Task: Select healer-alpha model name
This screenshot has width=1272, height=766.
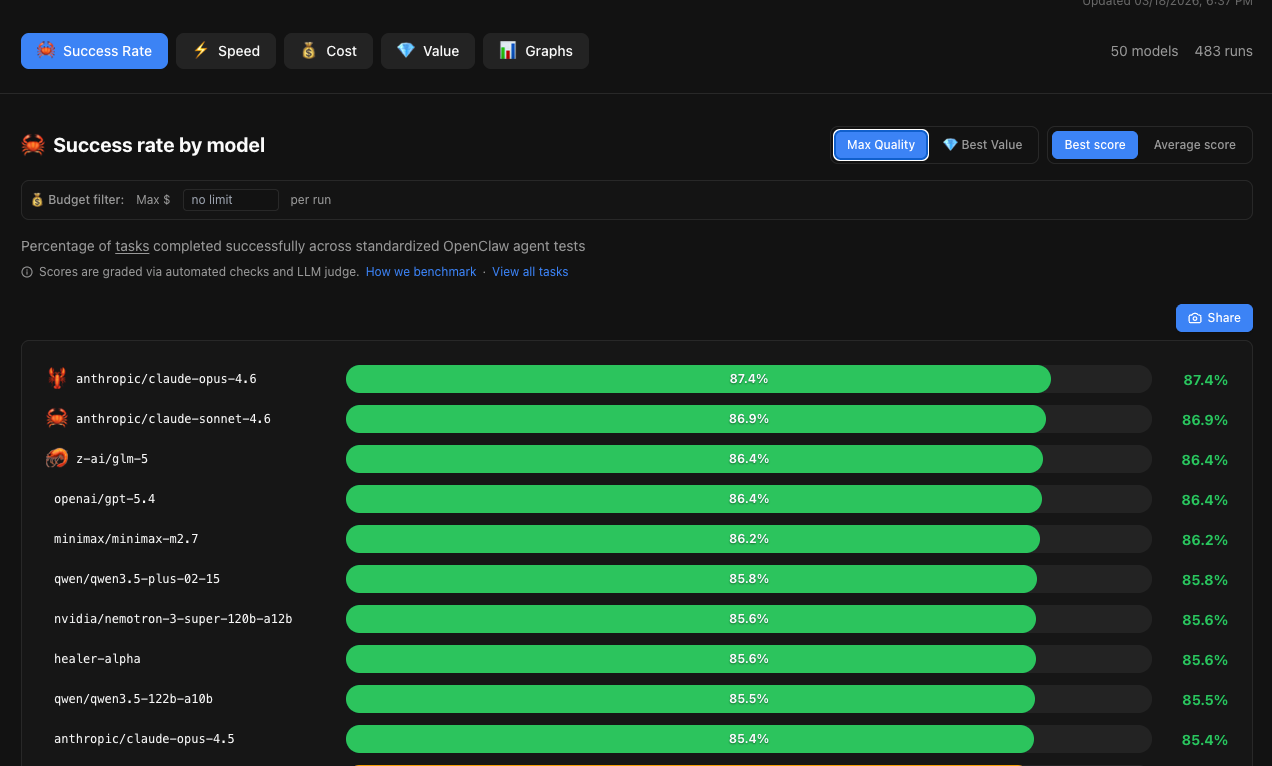Action: tap(97, 659)
